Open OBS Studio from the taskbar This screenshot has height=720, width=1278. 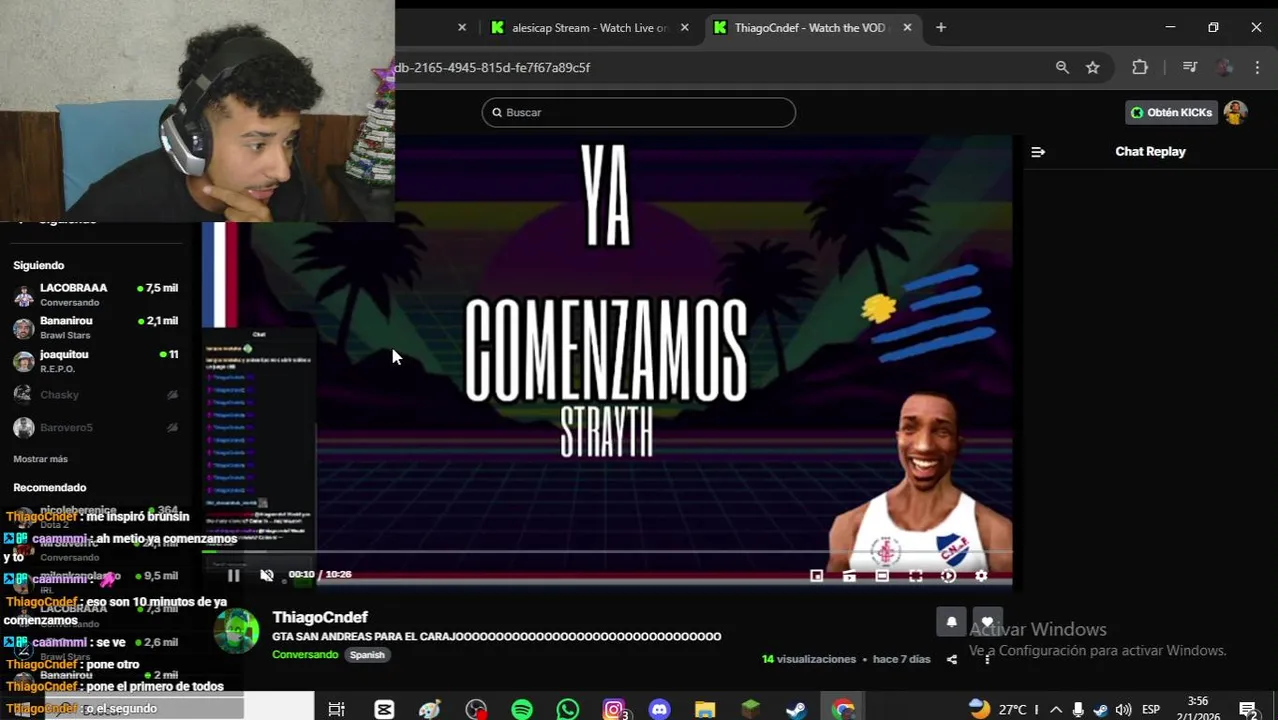pos(476,709)
